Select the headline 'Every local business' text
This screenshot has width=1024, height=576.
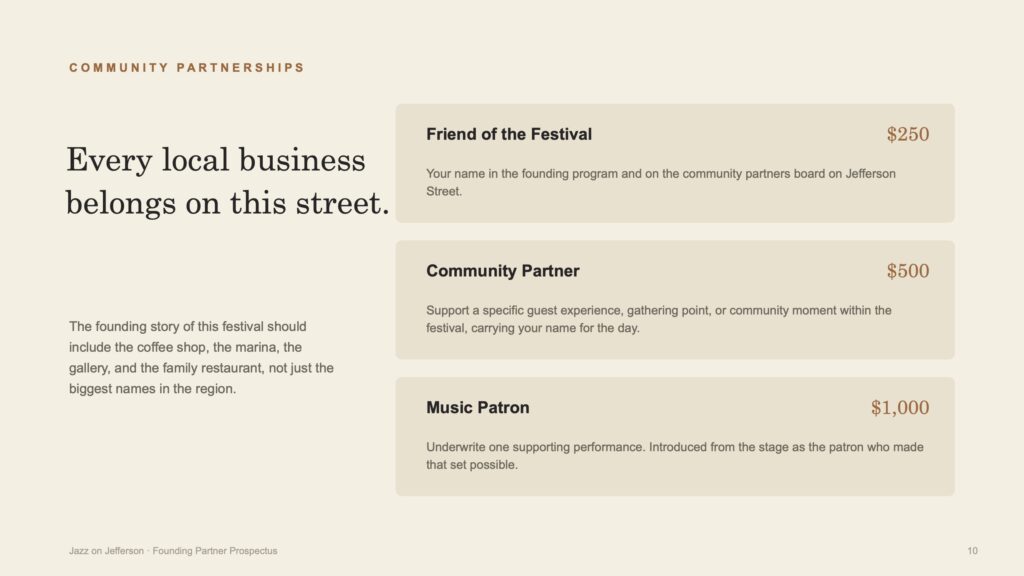[216, 160]
